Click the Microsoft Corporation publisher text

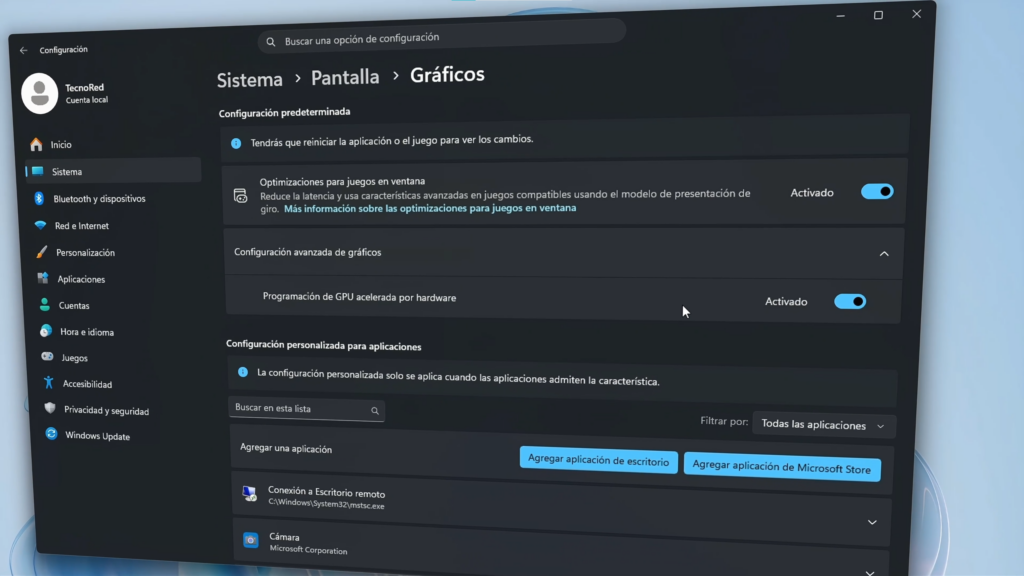[x=308, y=549]
